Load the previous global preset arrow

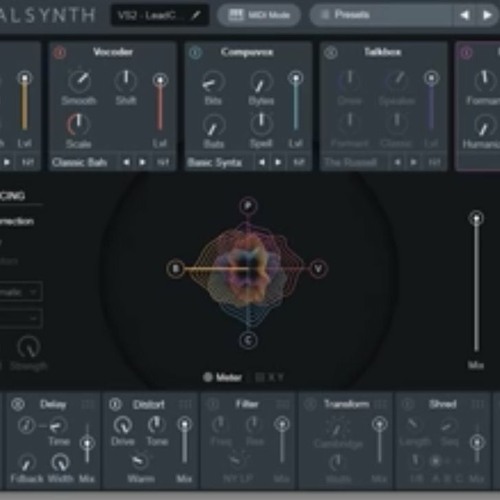[464, 15]
